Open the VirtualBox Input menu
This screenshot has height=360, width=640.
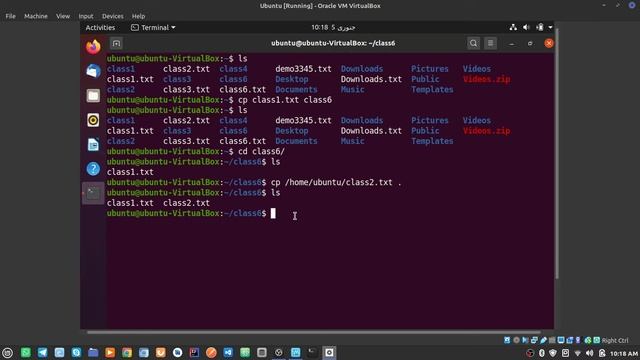tap(86, 16)
